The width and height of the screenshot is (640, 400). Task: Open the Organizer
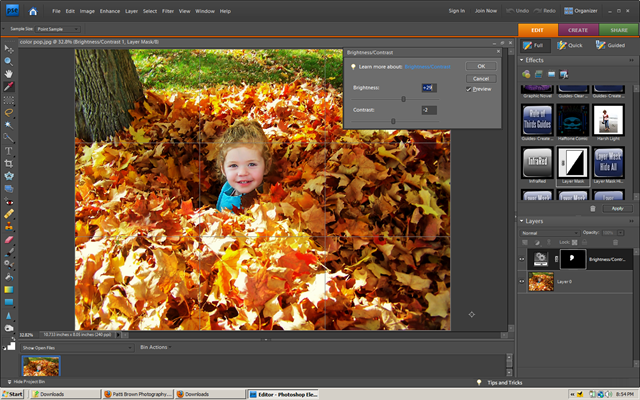(x=581, y=11)
